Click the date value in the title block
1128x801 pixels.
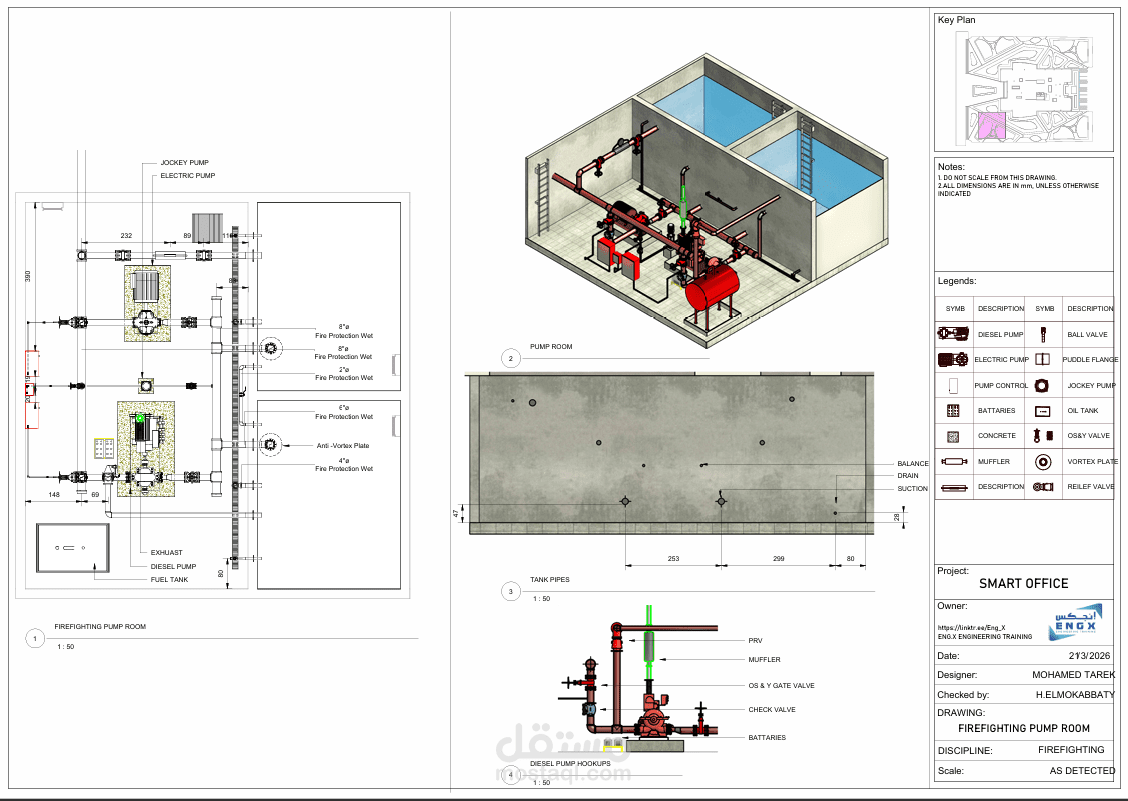point(1089,656)
